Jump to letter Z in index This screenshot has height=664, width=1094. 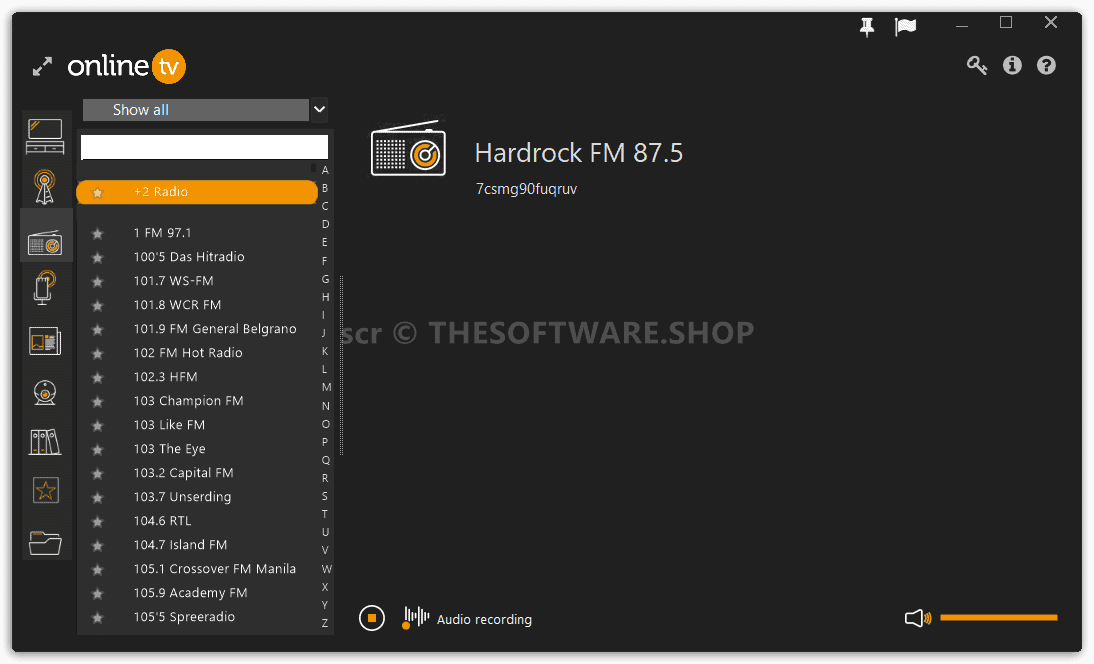pyautogui.click(x=325, y=623)
